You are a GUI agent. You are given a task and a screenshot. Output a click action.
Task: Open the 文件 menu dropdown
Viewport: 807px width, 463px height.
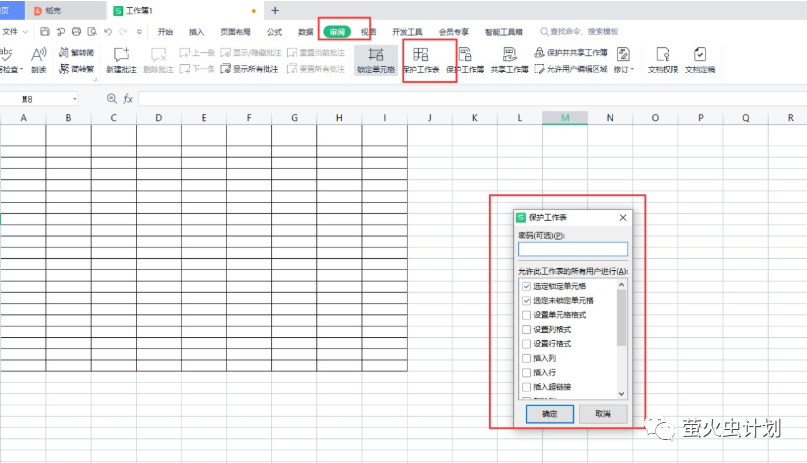coord(14,32)
